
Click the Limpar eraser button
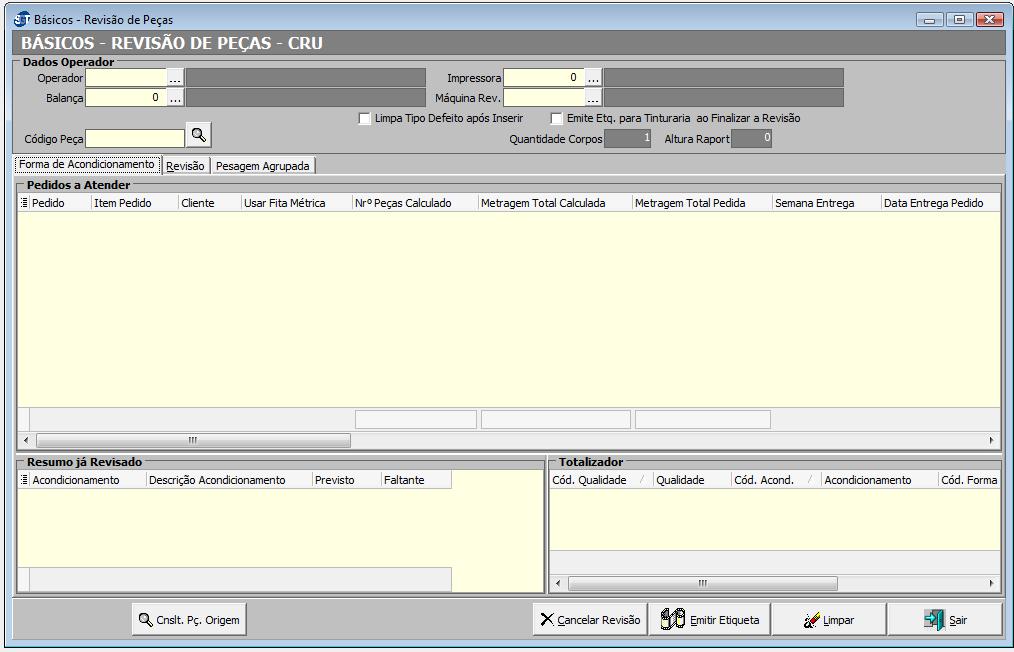tap(828, 620)
